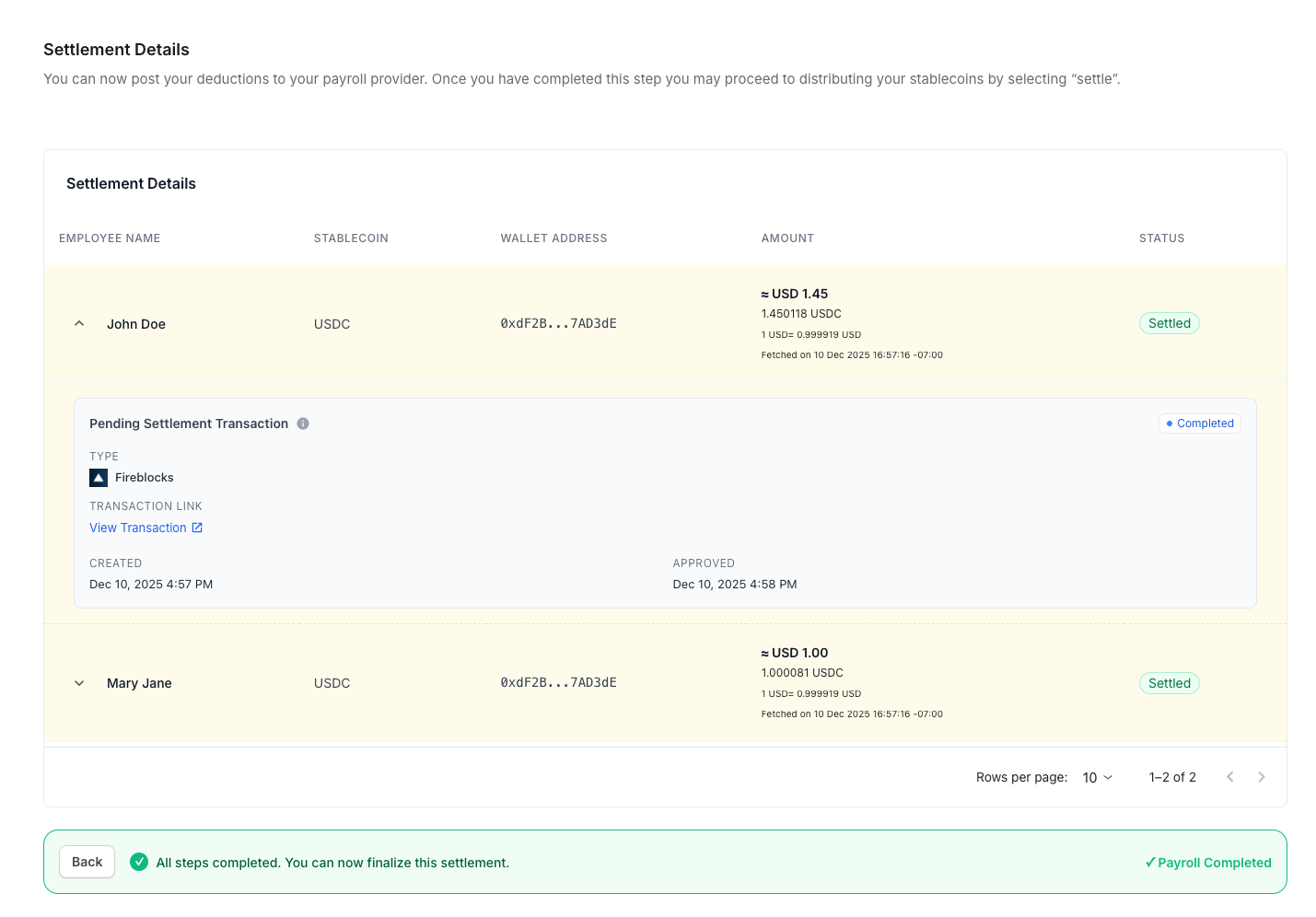Collapse the John Doe row chevron
The image size is (1316, 917).
point(79,323)
